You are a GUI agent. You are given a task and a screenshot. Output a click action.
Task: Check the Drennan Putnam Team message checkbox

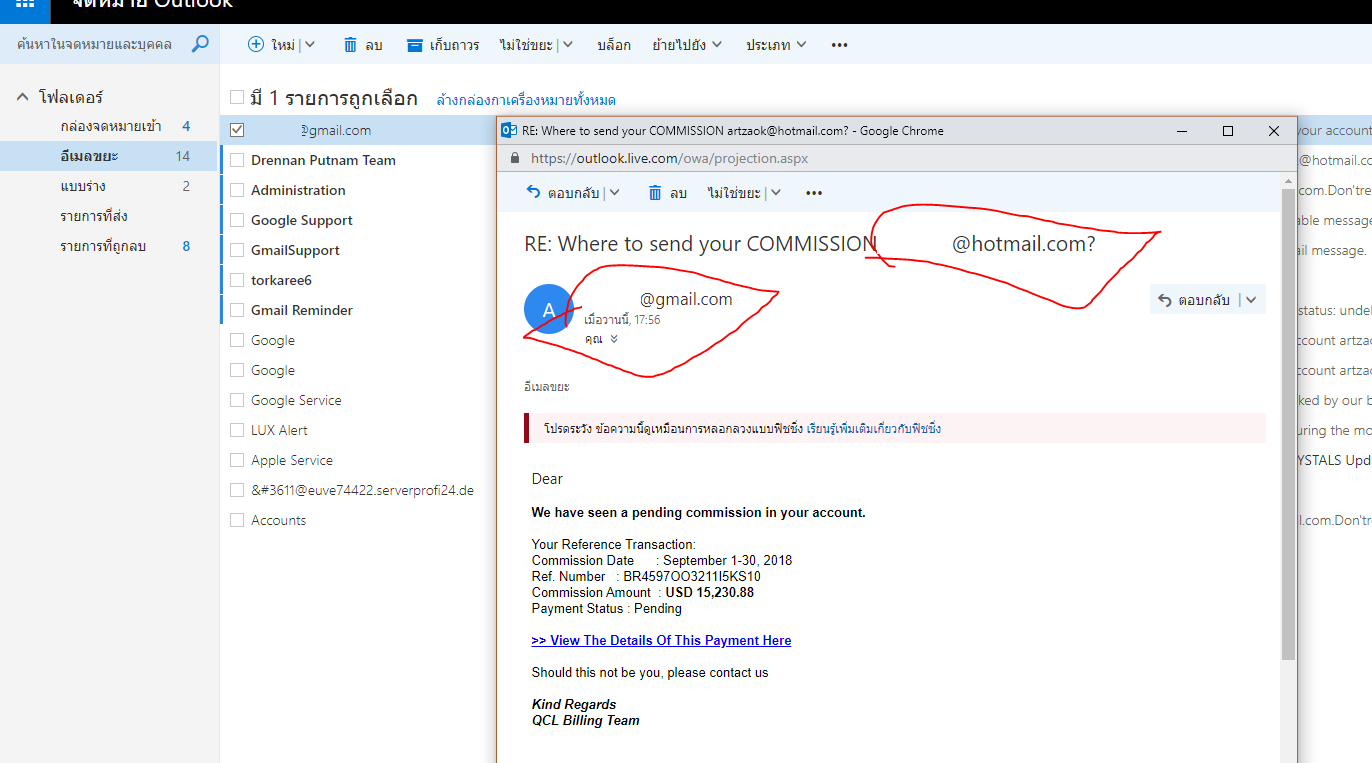click(237, 160)
